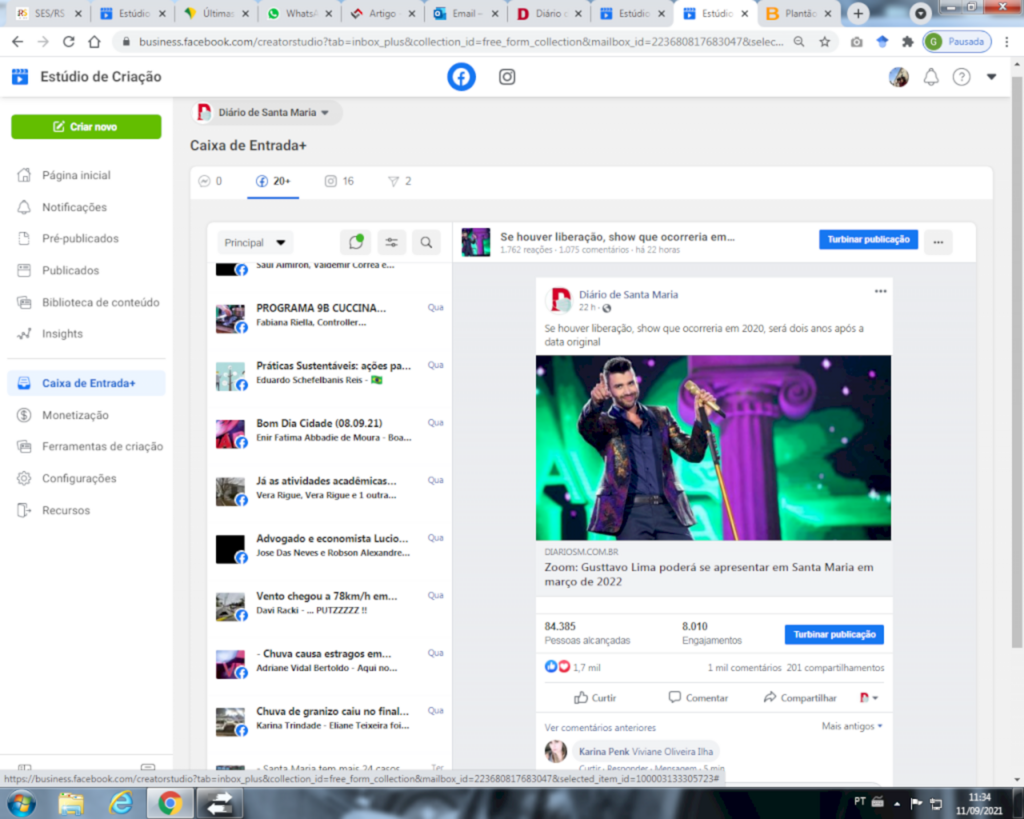
Task: Open Vento chegou a 78km/h item
Action: (330, 605)
